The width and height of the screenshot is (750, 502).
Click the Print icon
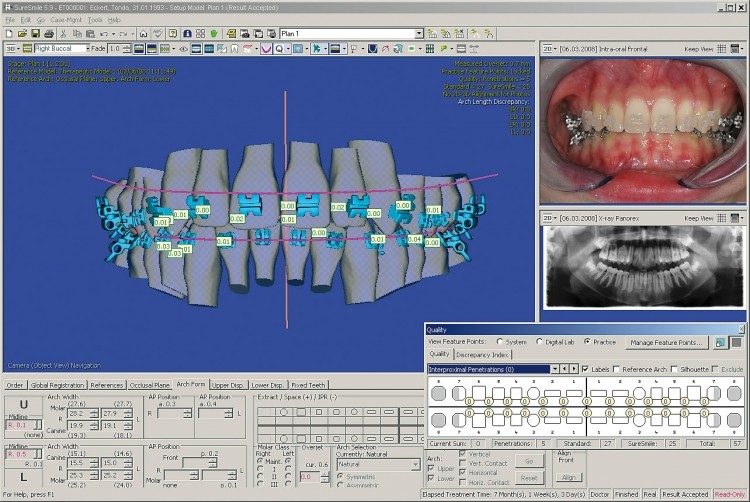pos(49,33)
